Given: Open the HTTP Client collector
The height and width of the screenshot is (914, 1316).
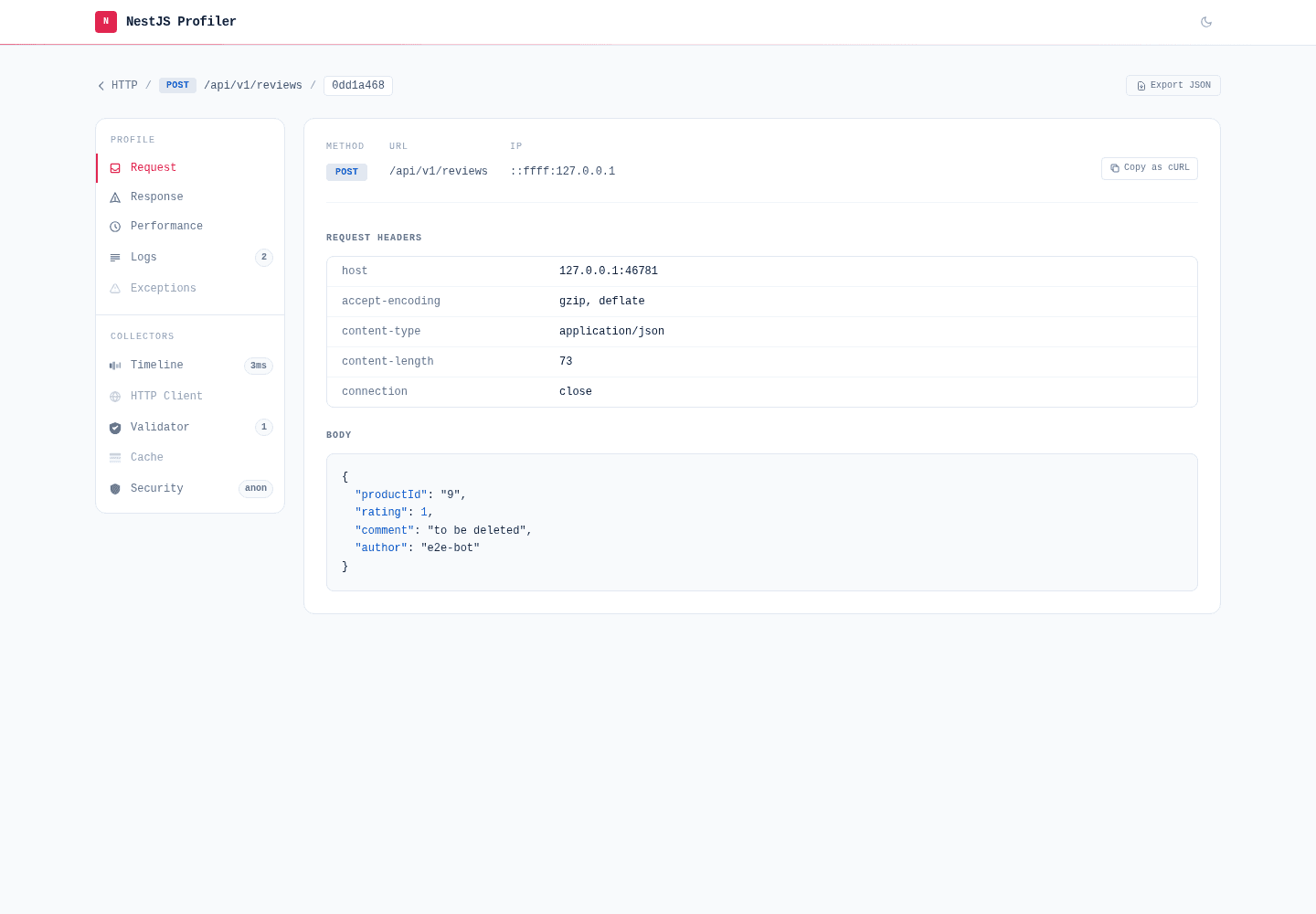Looking at the screenshot, I should 190,397.
